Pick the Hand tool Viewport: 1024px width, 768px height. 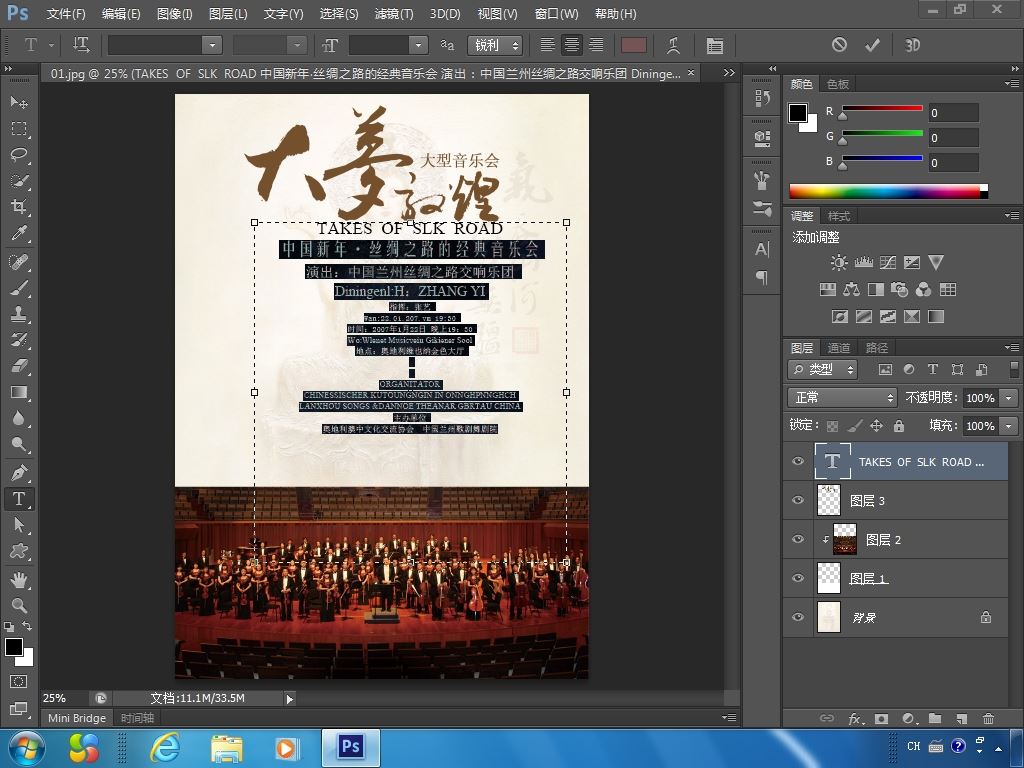click(19, 579)
